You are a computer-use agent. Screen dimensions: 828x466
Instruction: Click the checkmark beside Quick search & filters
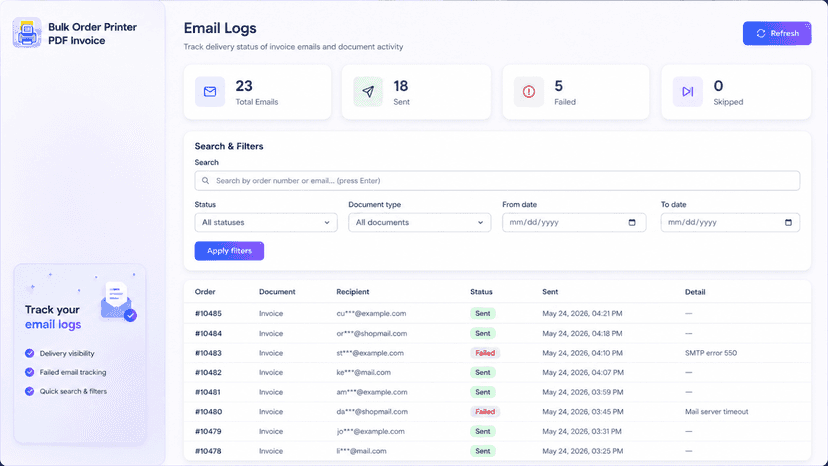[30, 392]
